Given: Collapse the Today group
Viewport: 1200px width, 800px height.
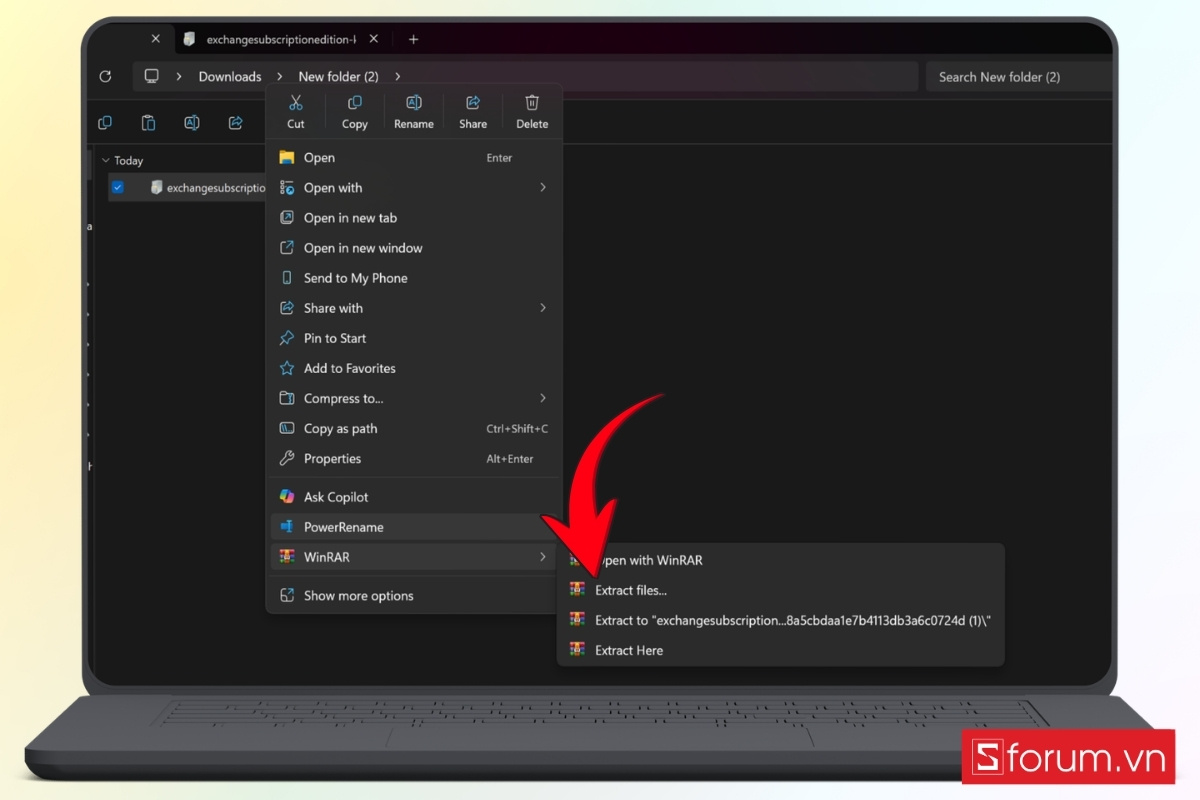Looking at the screenshot, I should (106, 160).
